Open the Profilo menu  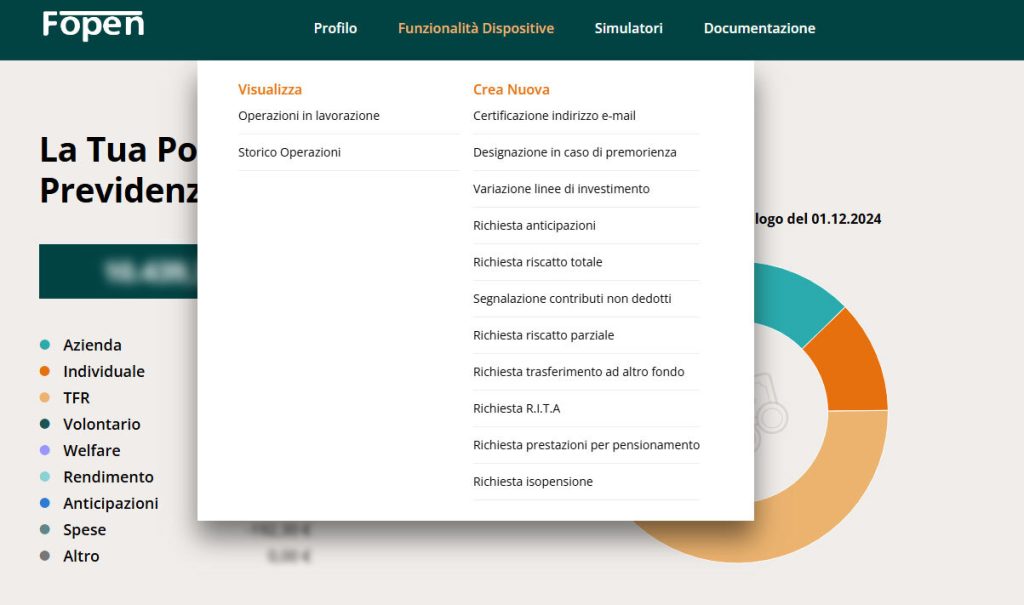tap(335, 28)
